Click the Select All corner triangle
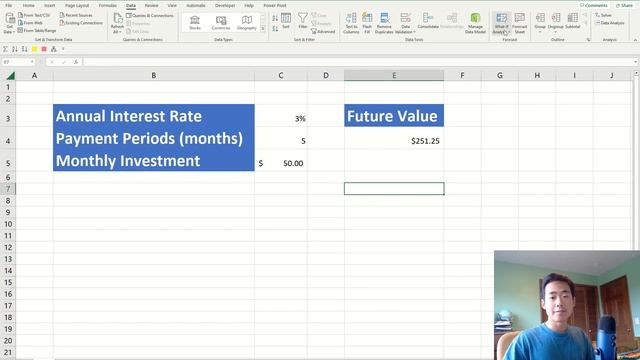The image size is (640, 360). (11, 76)
